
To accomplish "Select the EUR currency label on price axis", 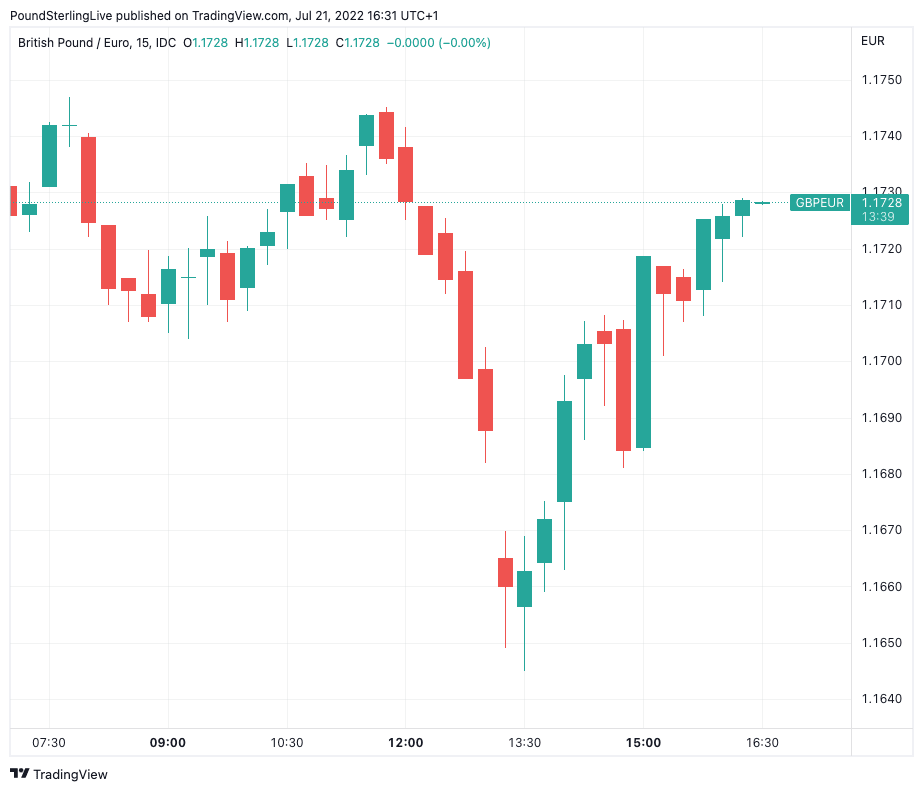I will 872,41.
